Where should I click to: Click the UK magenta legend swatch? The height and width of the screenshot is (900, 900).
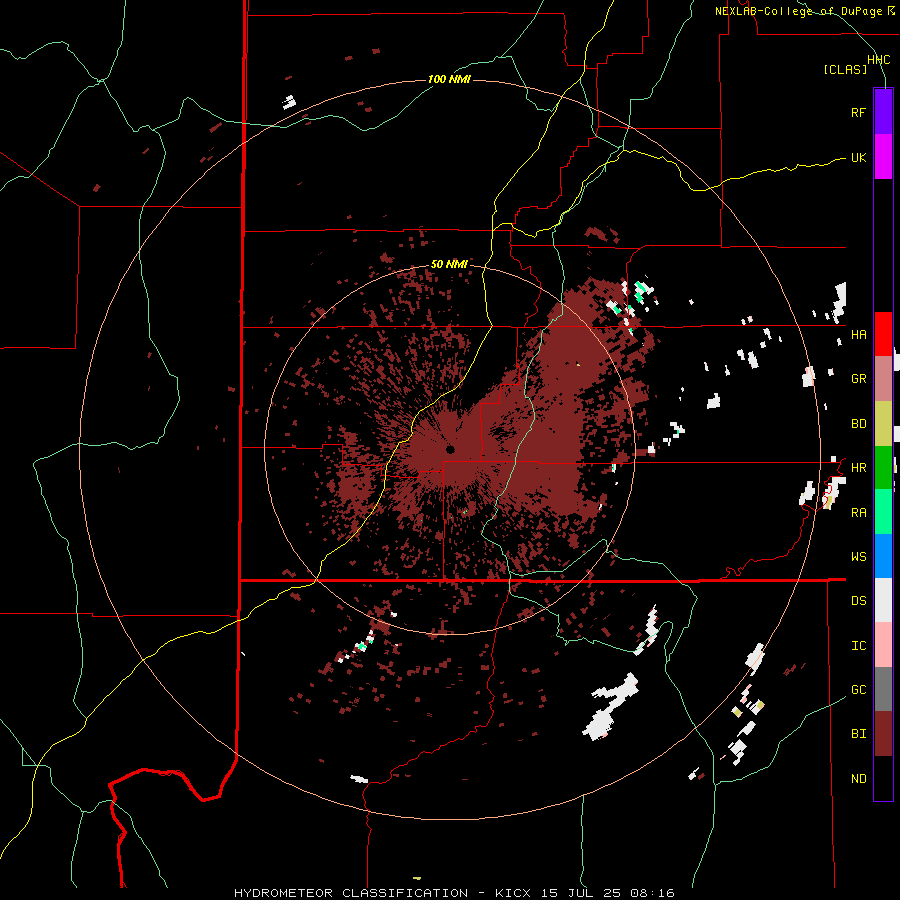click(883, 157)
